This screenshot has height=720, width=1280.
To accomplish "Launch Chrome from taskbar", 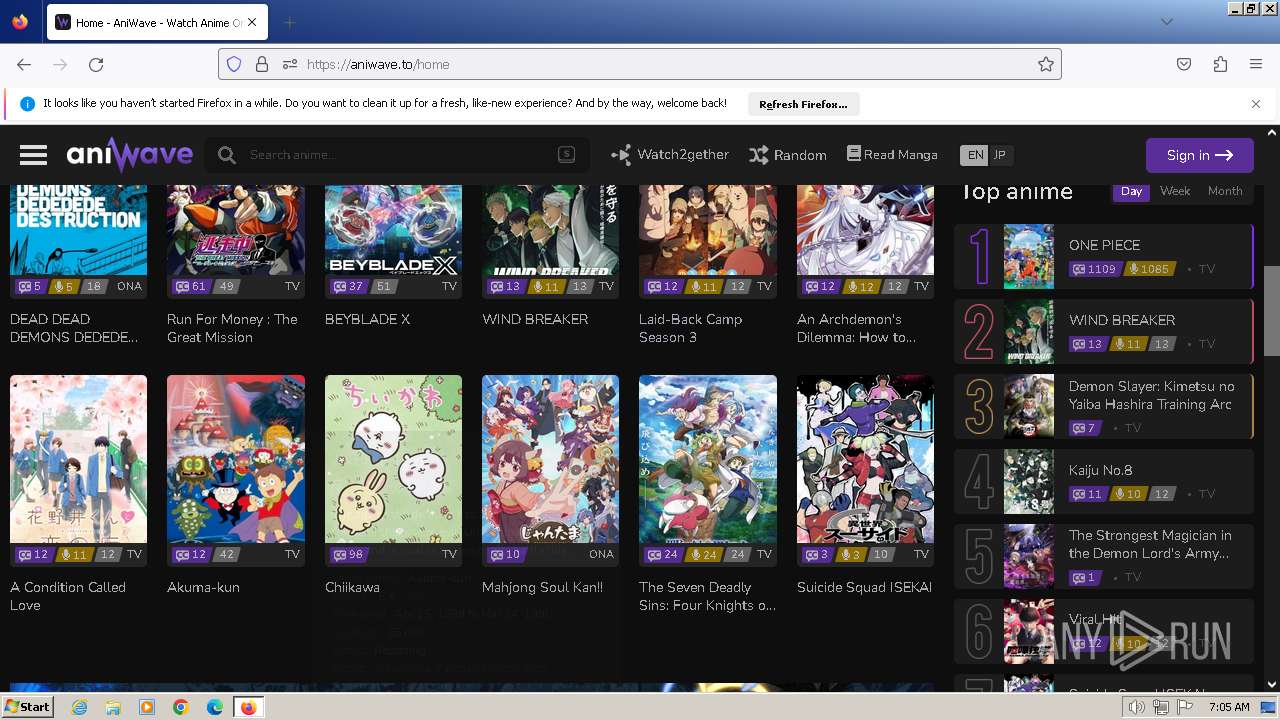I will click(180, 707).
